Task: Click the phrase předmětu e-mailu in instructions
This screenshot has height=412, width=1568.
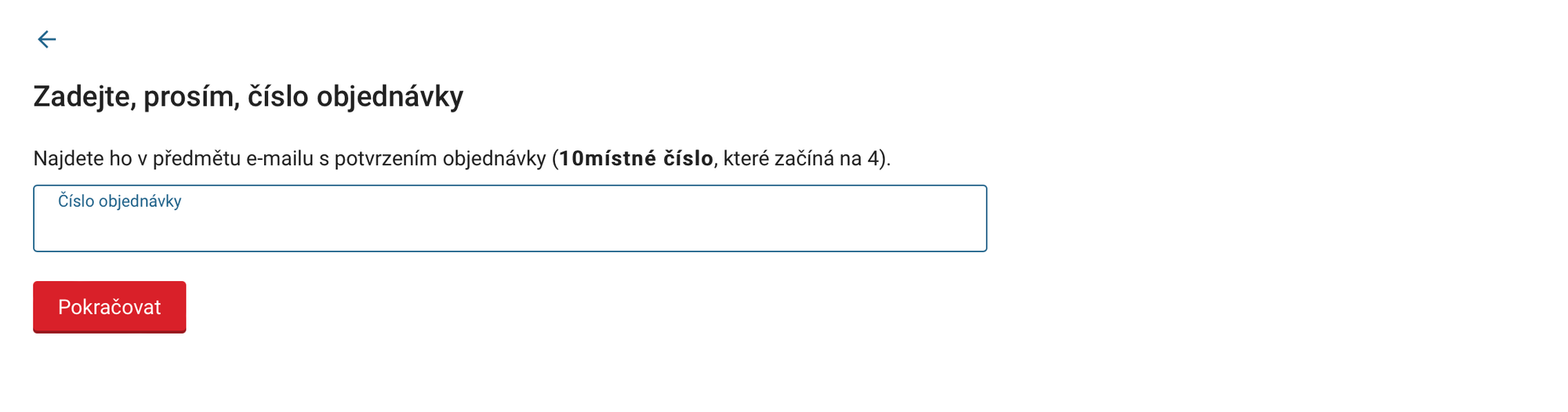Action: [x=233, y=159]
